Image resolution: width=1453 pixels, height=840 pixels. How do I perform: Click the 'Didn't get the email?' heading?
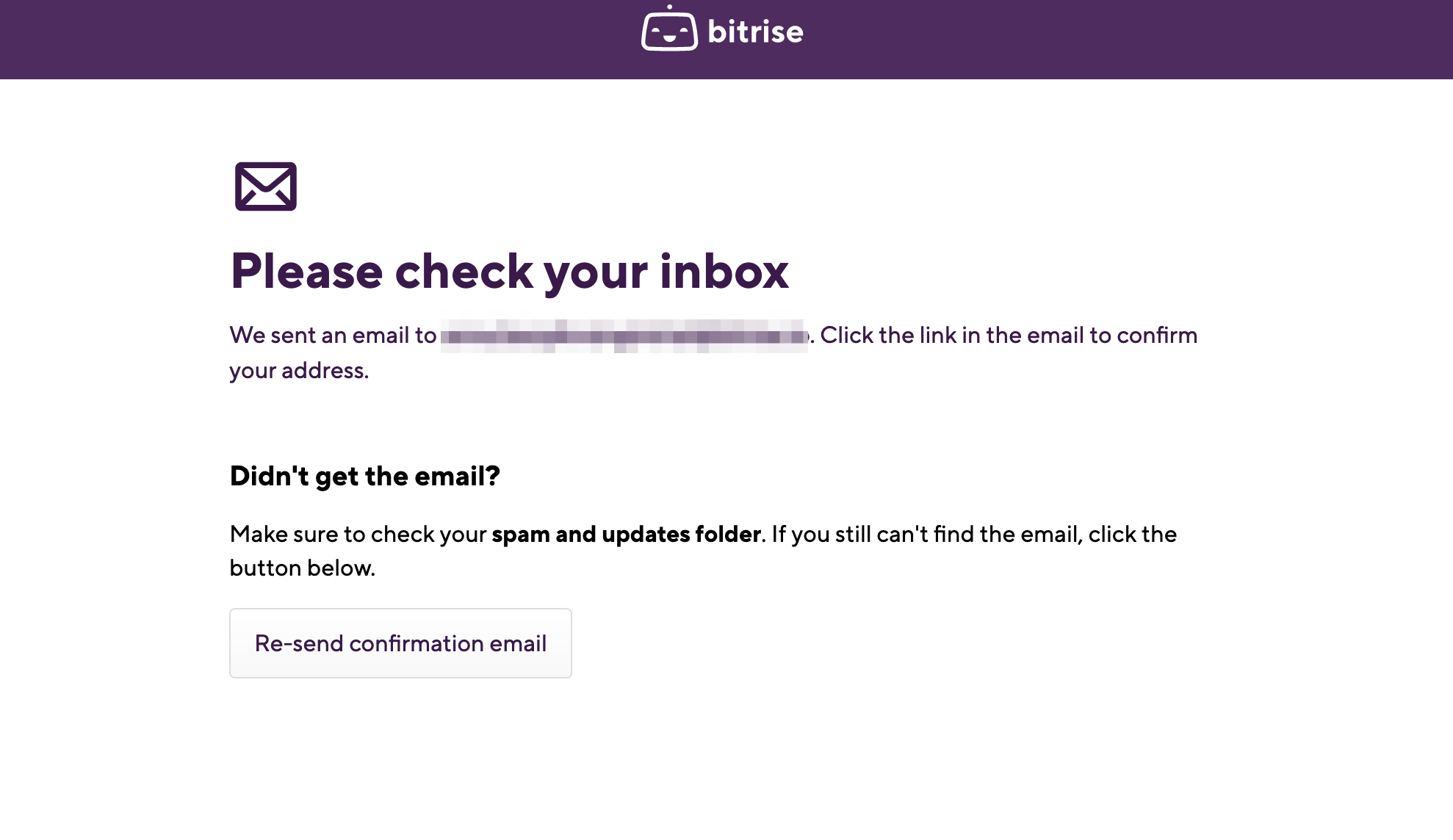click(364, 476)
